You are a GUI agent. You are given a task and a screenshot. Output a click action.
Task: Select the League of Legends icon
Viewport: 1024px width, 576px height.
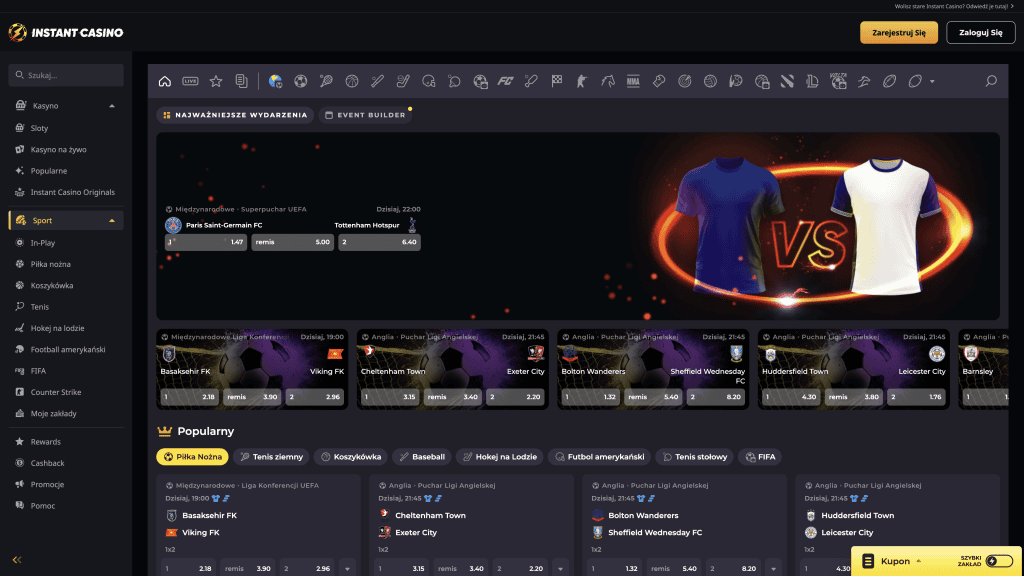[x=812, y=81]
